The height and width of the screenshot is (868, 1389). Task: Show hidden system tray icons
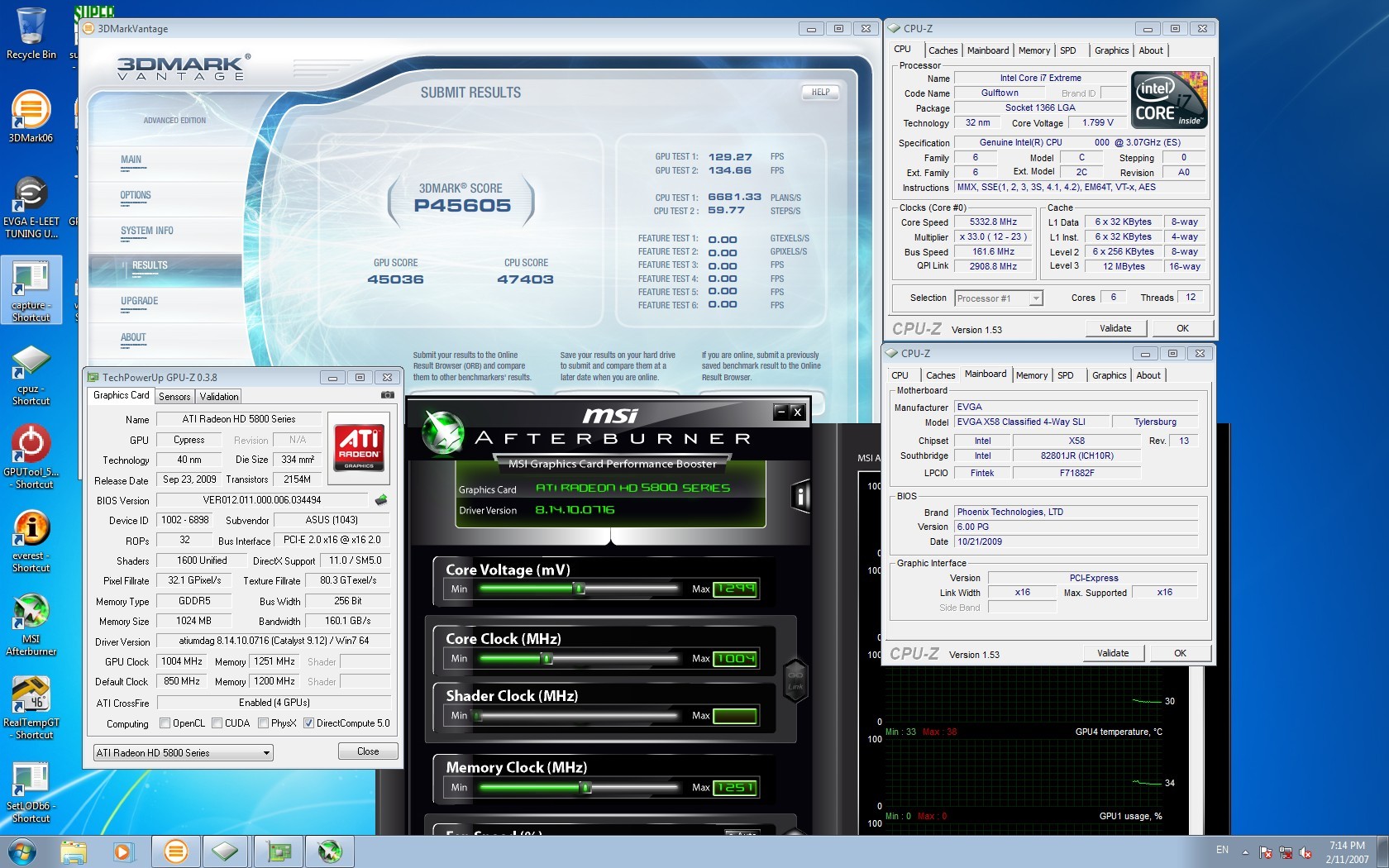pyautogui.click(x=1245, y=852)
